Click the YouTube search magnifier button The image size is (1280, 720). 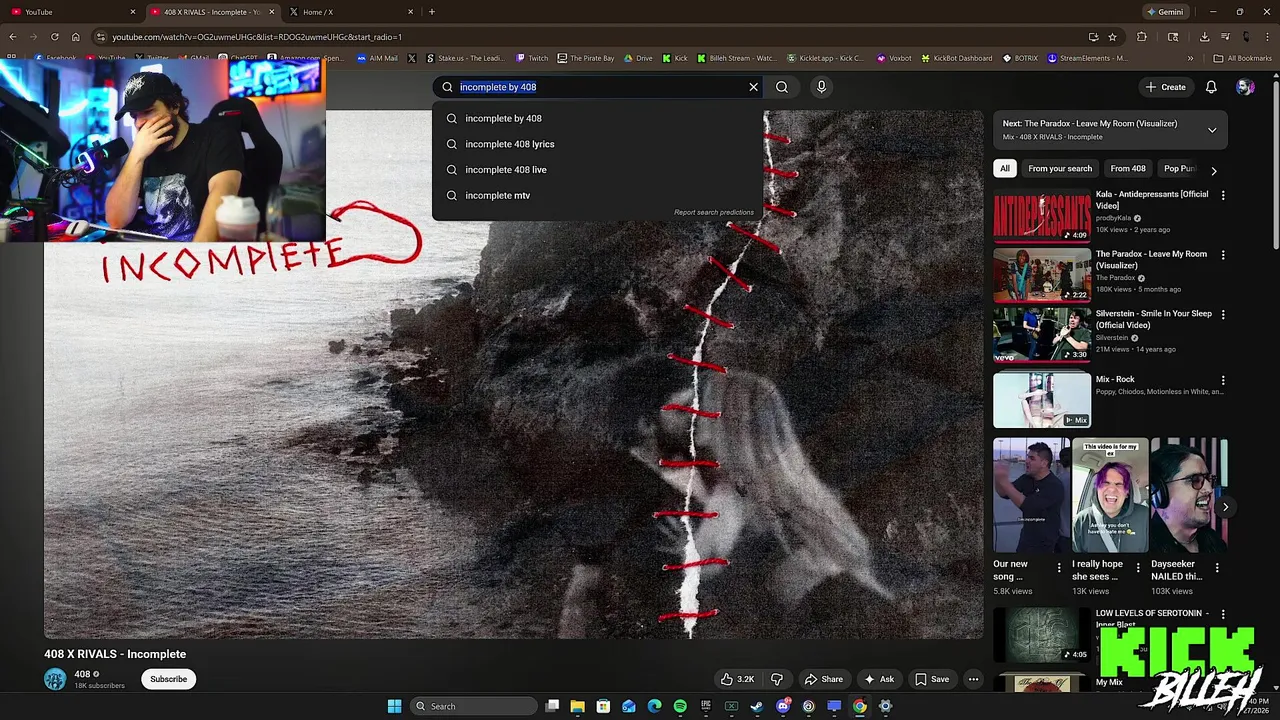coord(782,87)
